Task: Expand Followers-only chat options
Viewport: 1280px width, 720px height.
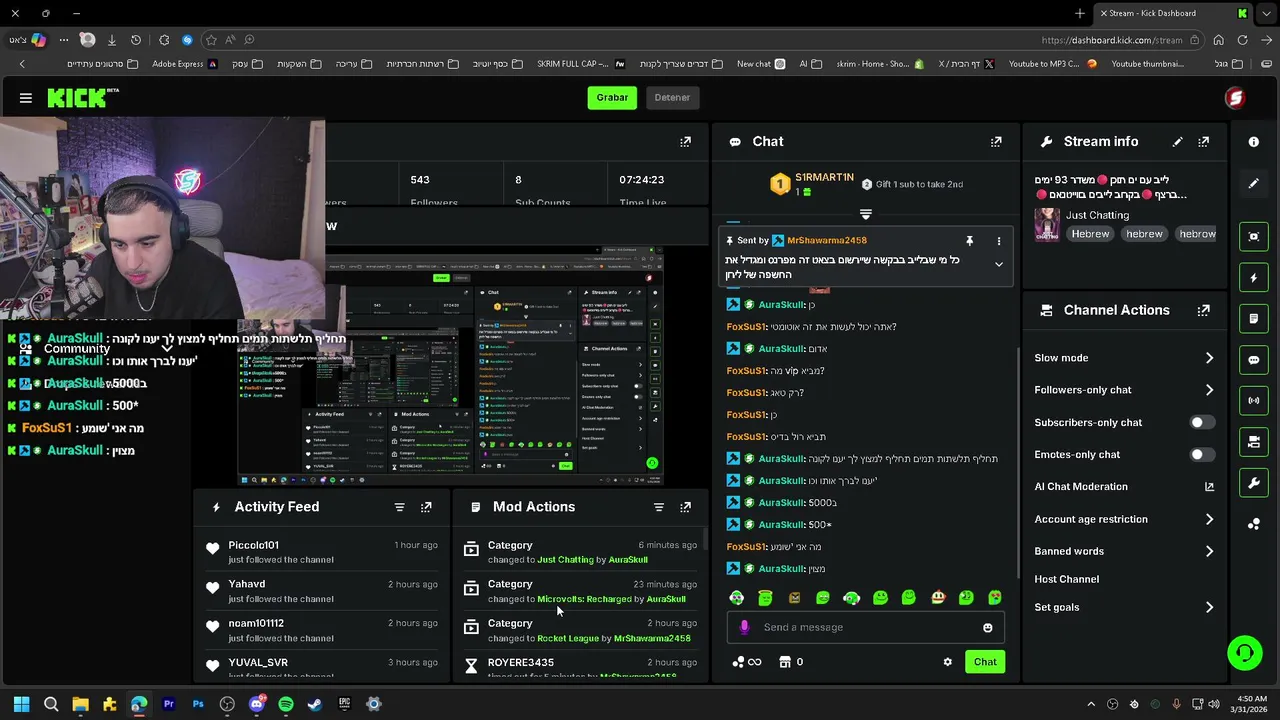Action: point(1209,390)
